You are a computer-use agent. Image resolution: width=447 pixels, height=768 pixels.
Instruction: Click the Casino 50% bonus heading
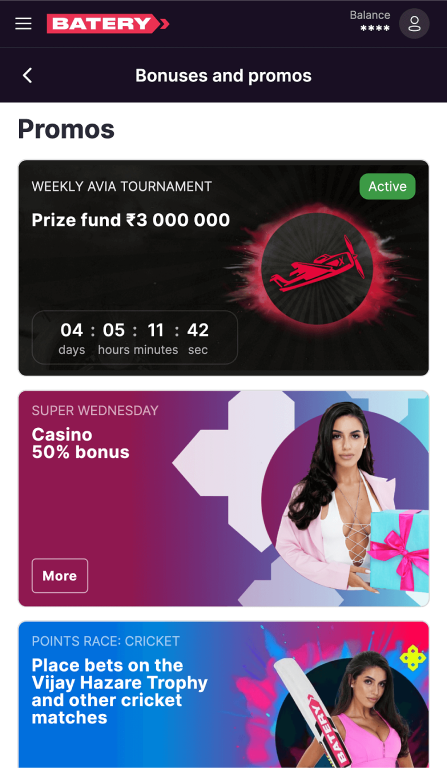81,443
